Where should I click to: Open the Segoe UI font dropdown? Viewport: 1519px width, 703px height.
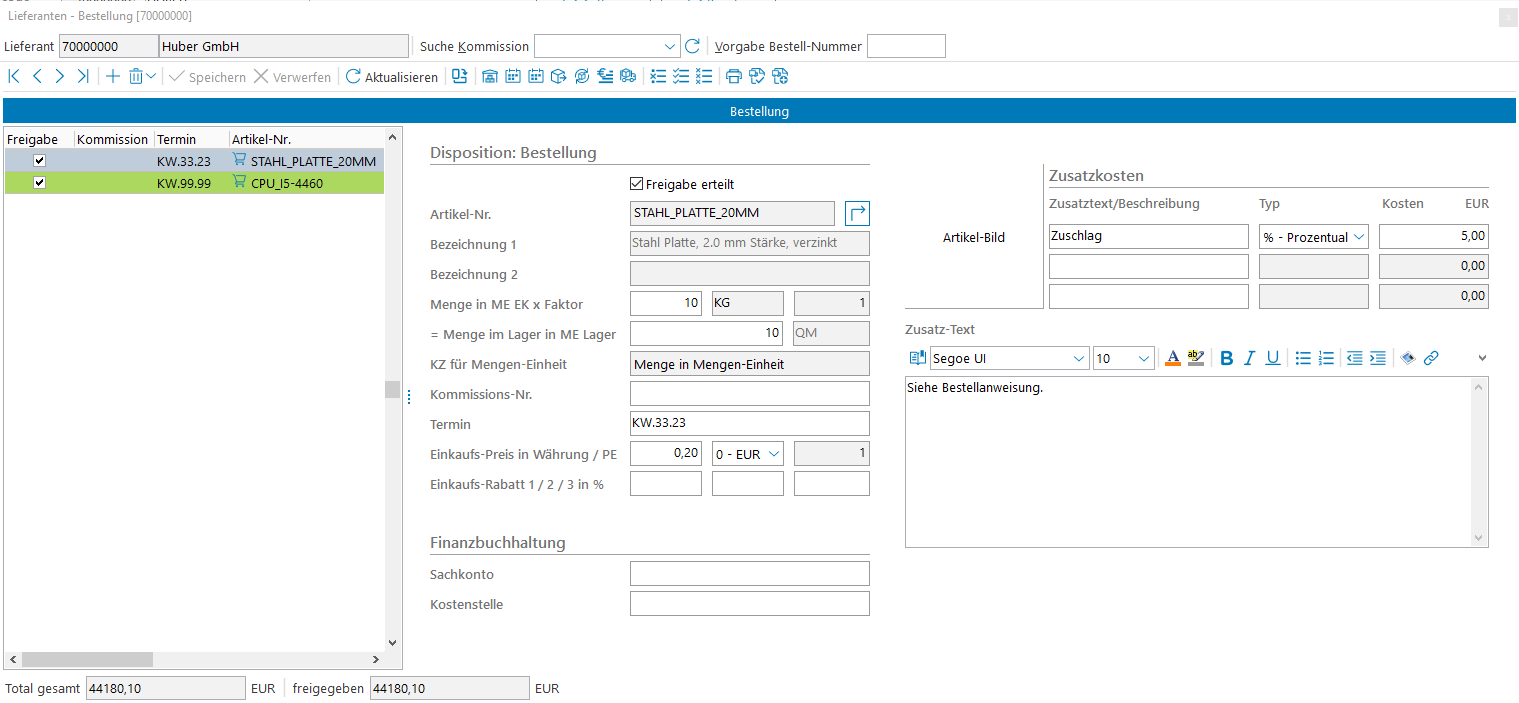[x=1079, y=359]
